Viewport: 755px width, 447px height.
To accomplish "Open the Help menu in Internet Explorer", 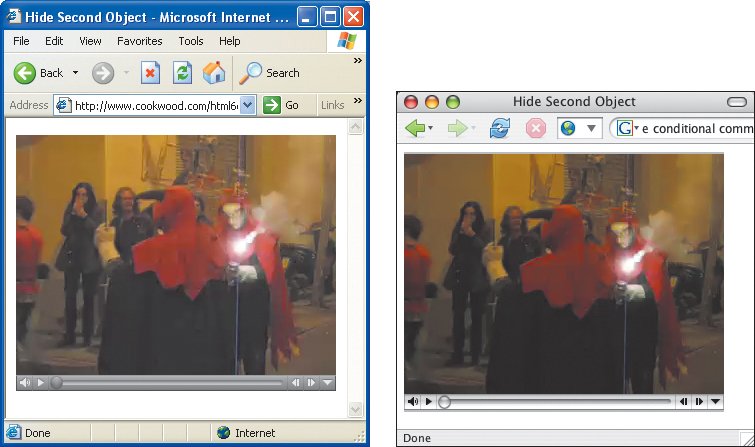I will click(x=230, y=41).
